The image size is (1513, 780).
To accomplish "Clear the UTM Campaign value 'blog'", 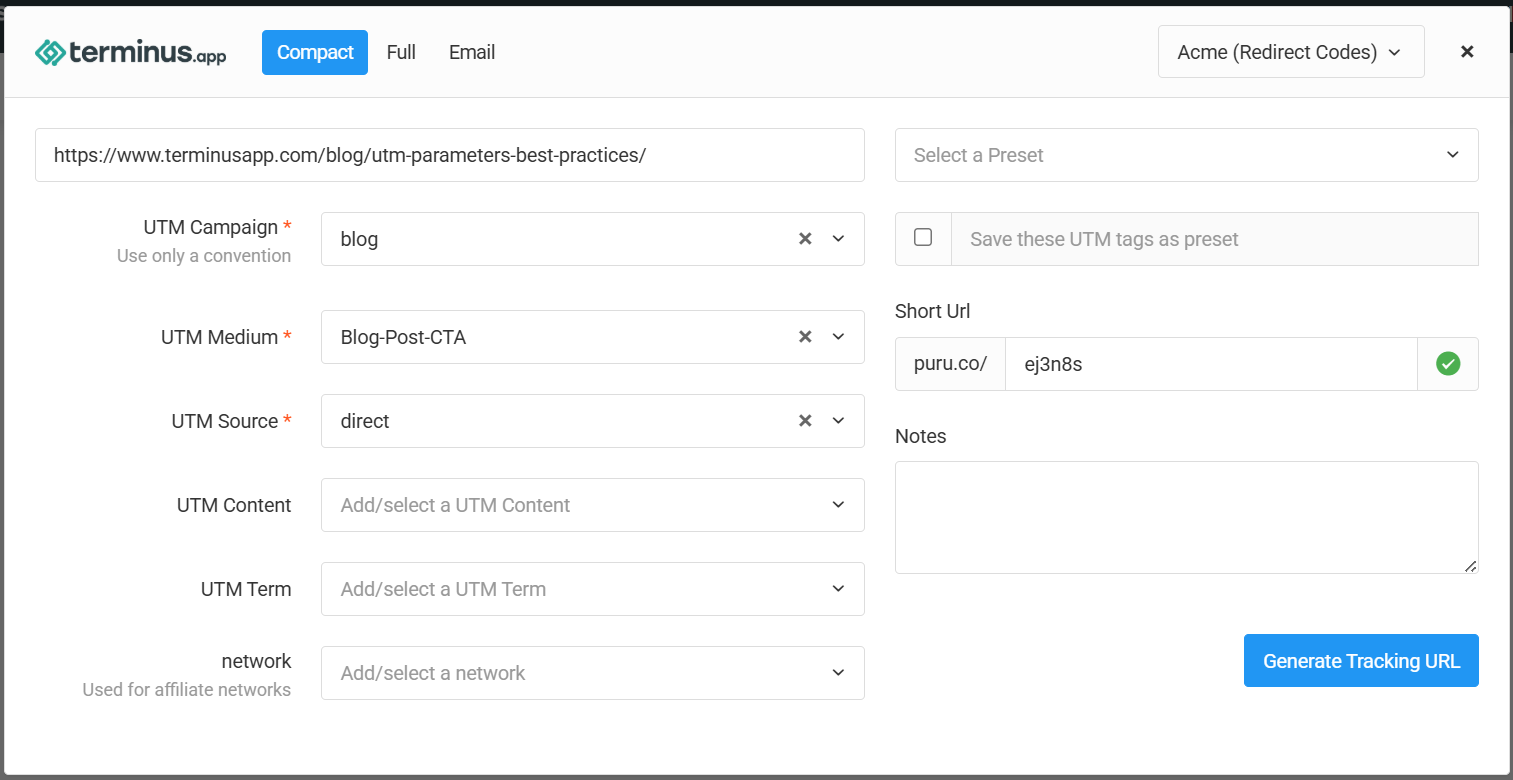I will [805, 239].
